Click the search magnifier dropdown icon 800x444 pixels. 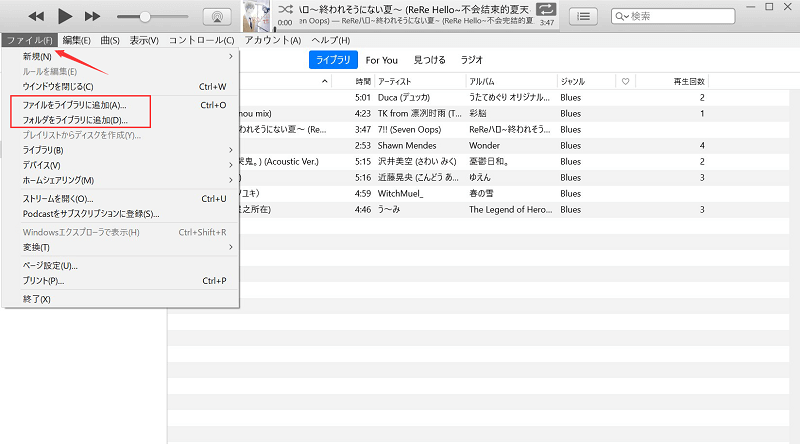(x=621, y=16)
